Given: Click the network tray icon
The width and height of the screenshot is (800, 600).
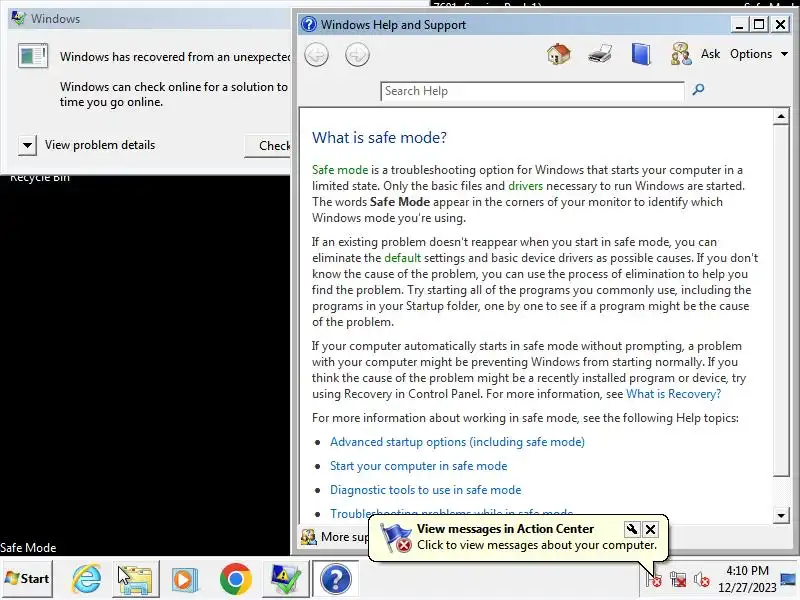Looking at the screenshot, I should (678, 580).
